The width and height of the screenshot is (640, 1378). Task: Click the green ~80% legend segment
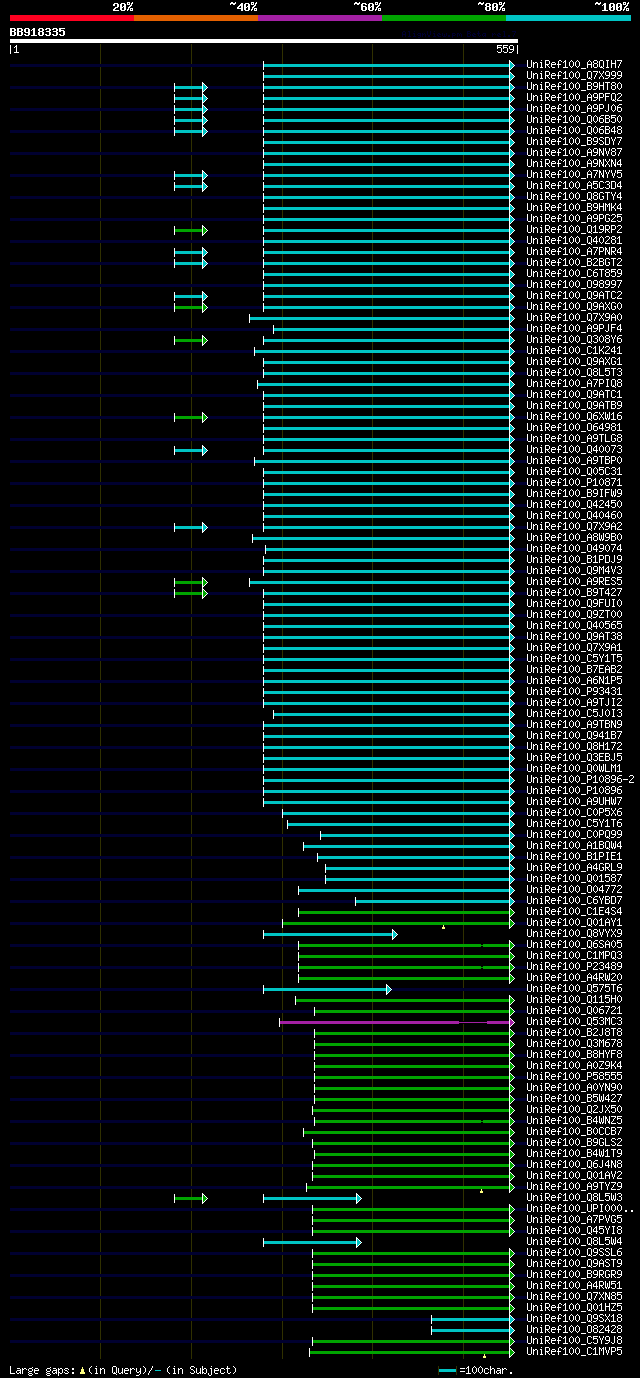pyautogui.click(x=443, y=18)
